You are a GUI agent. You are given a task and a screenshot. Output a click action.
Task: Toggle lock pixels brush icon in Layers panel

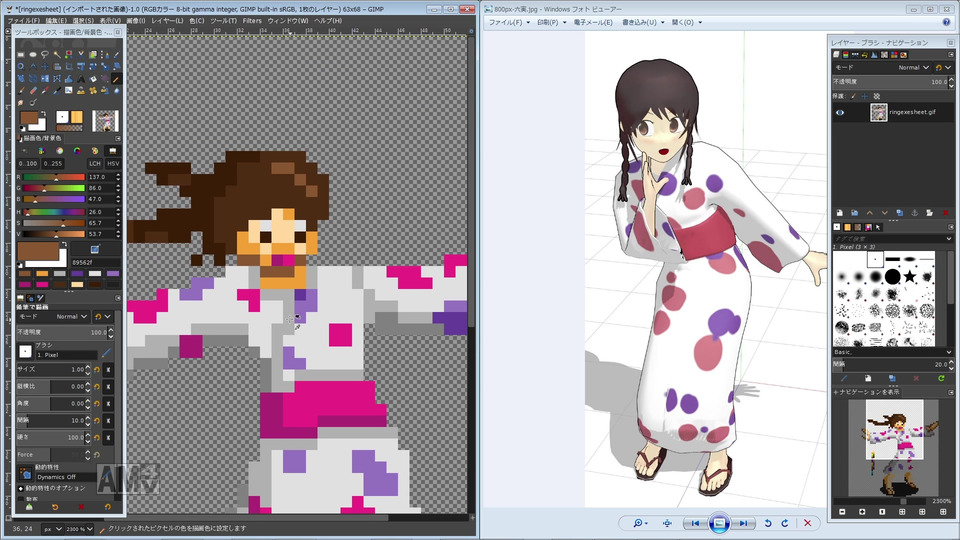coord(853,96)
